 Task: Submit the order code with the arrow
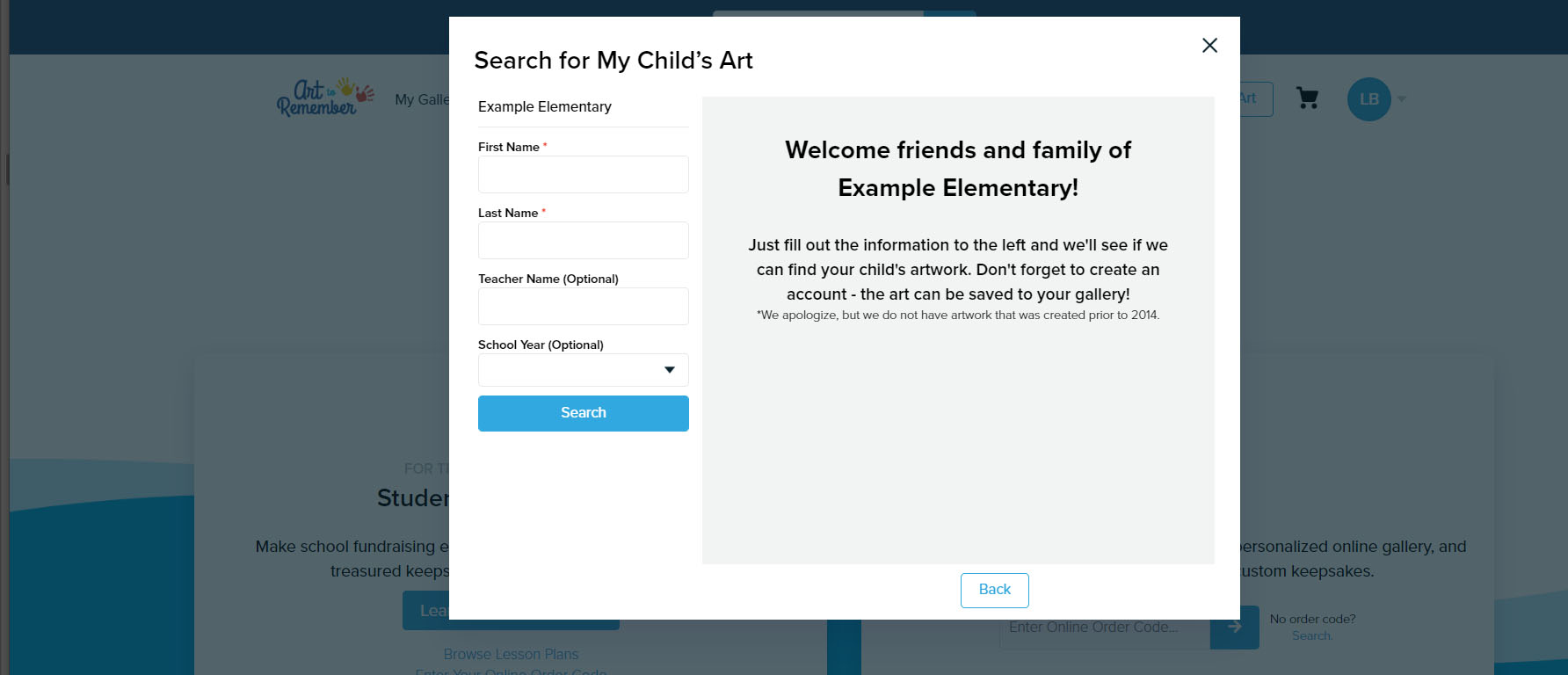(x=1234, y=627)
